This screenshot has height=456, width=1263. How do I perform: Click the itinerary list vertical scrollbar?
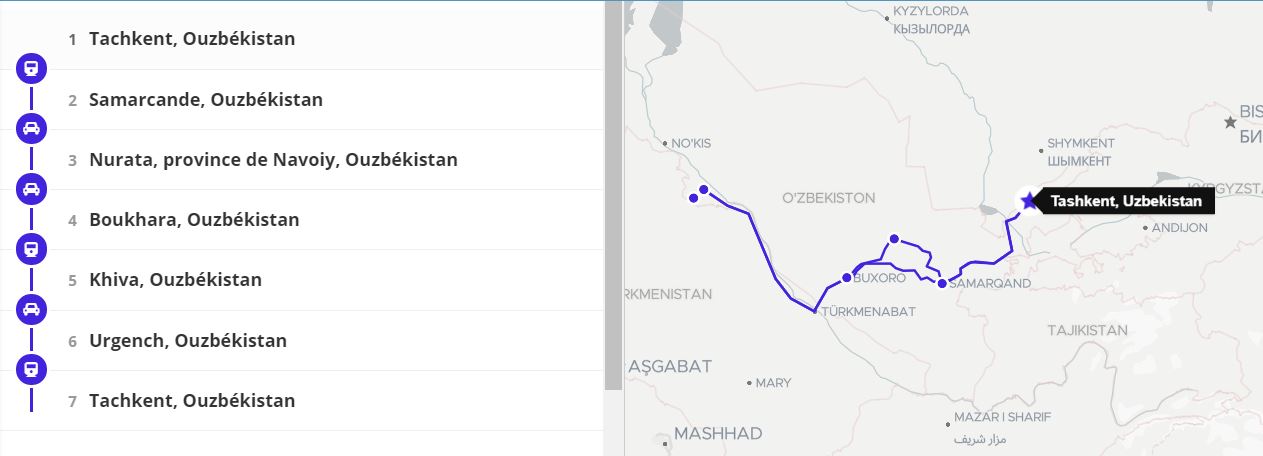coord(613,200)
